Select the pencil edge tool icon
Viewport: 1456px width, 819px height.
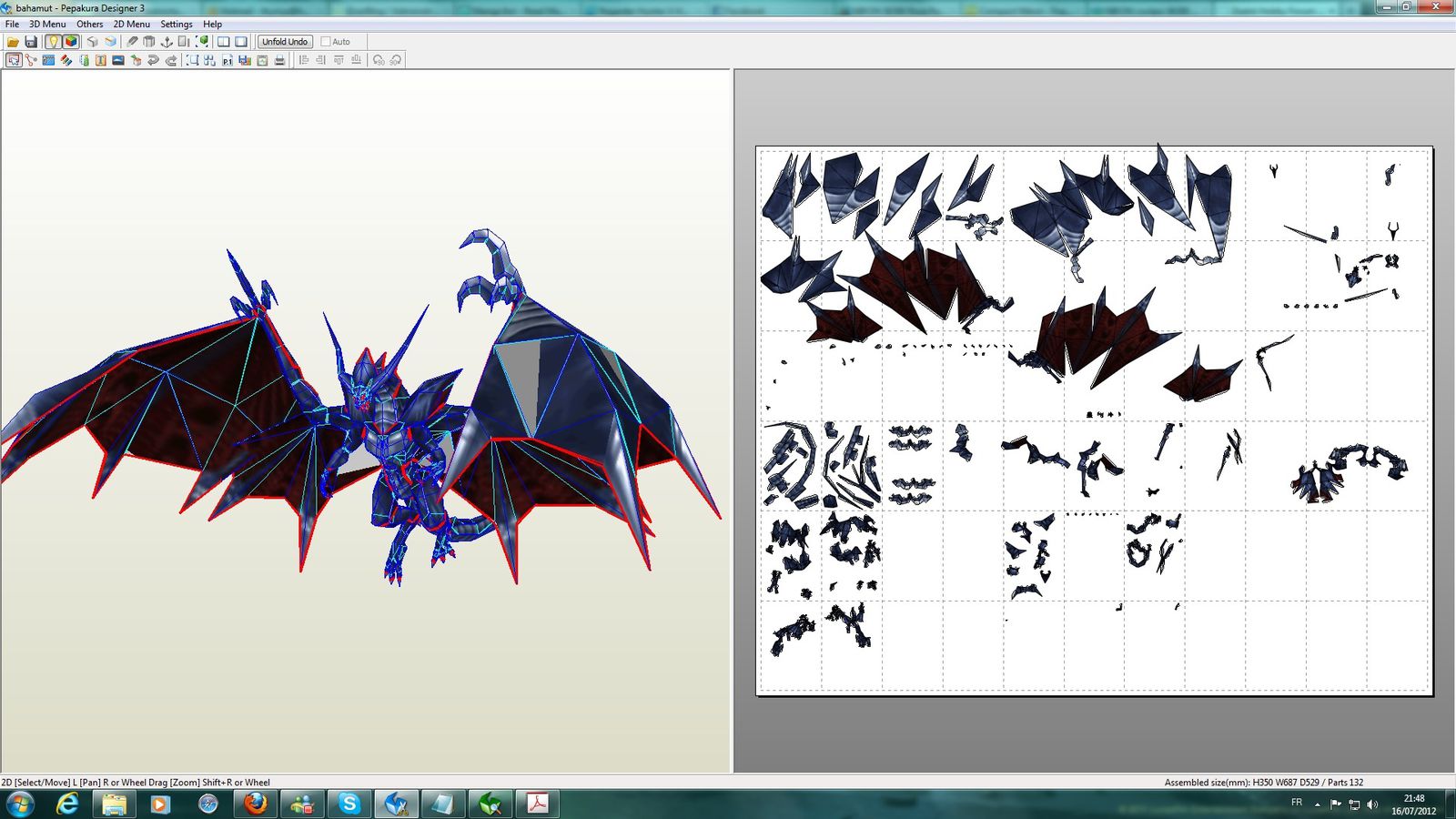[132, 42]
